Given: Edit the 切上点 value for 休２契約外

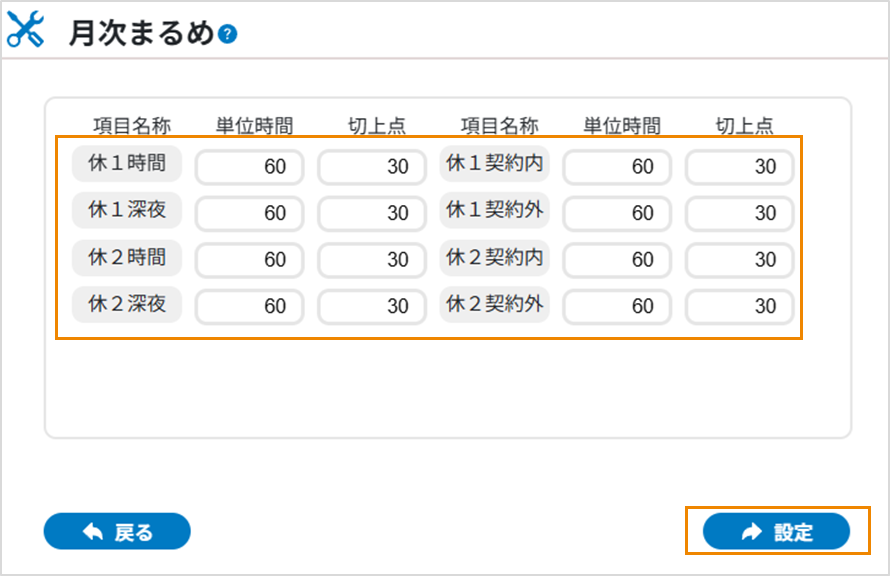Looking at the screenshot, I should pos(739,306).
